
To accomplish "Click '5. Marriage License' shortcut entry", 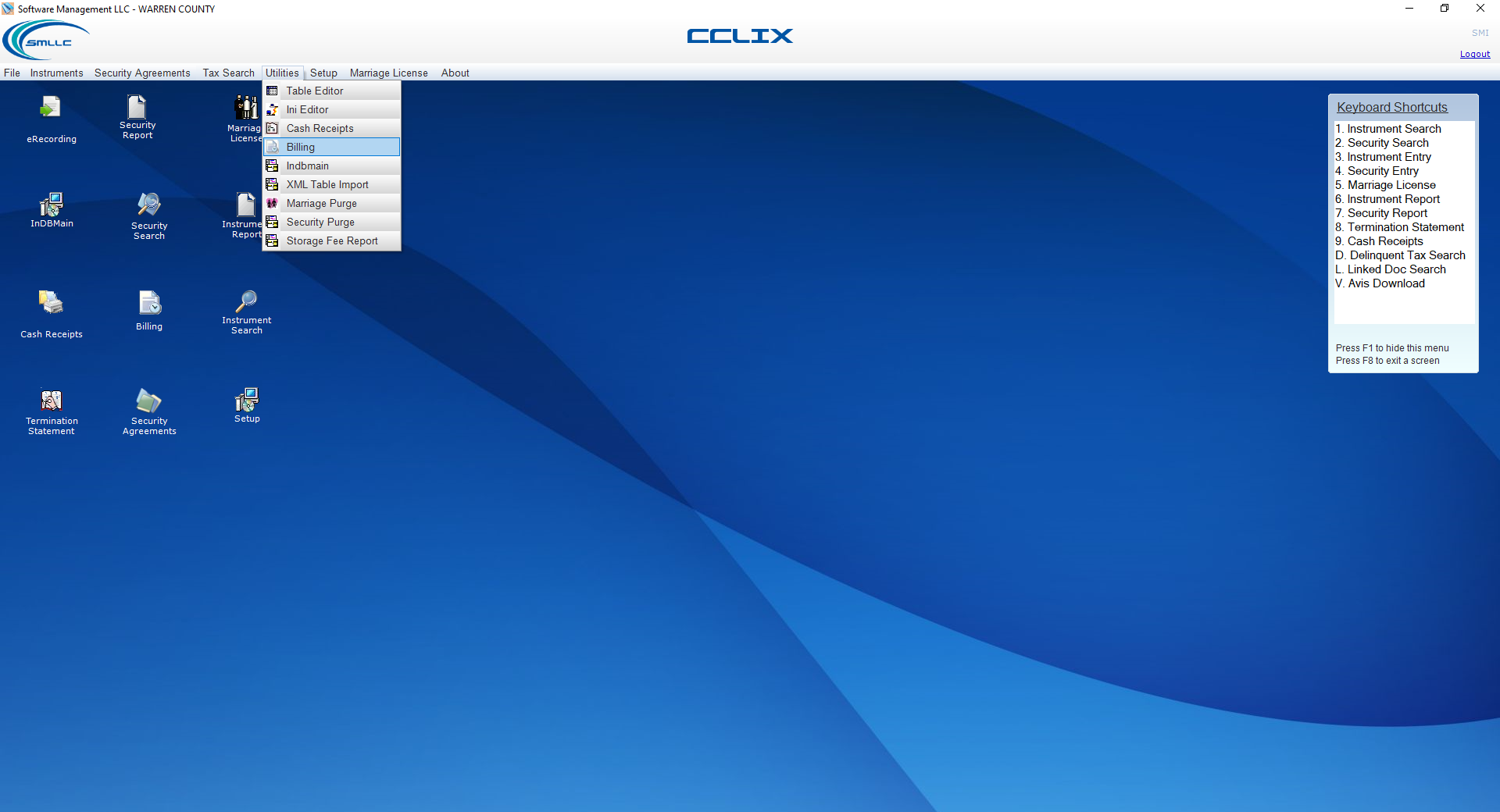I will tap(1385, 185).
